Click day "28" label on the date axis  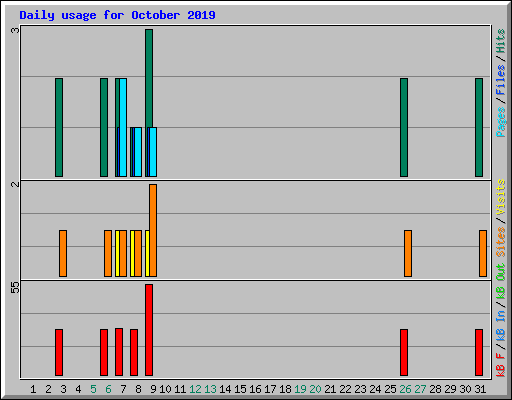click(x=435, y=389)
